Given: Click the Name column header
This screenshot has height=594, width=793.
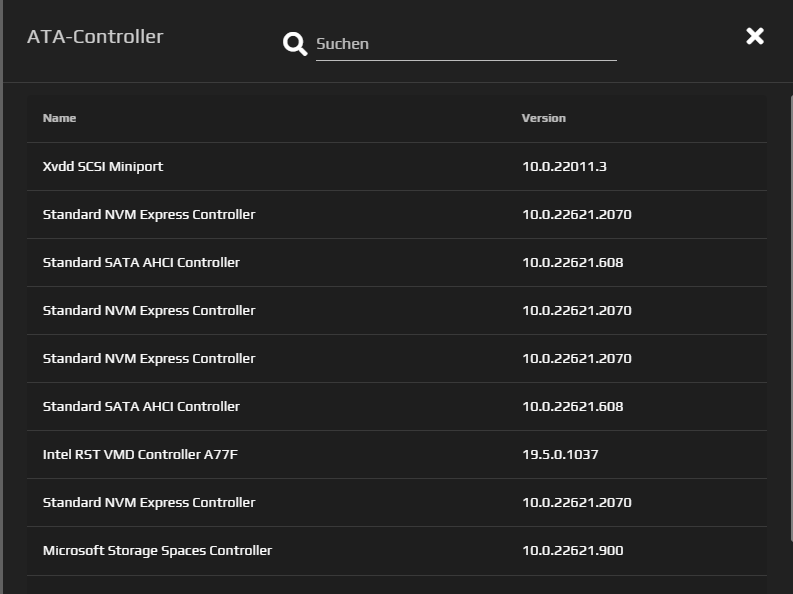Looking at the screenshot, I should pyautogui.click(x=59, y=118).
